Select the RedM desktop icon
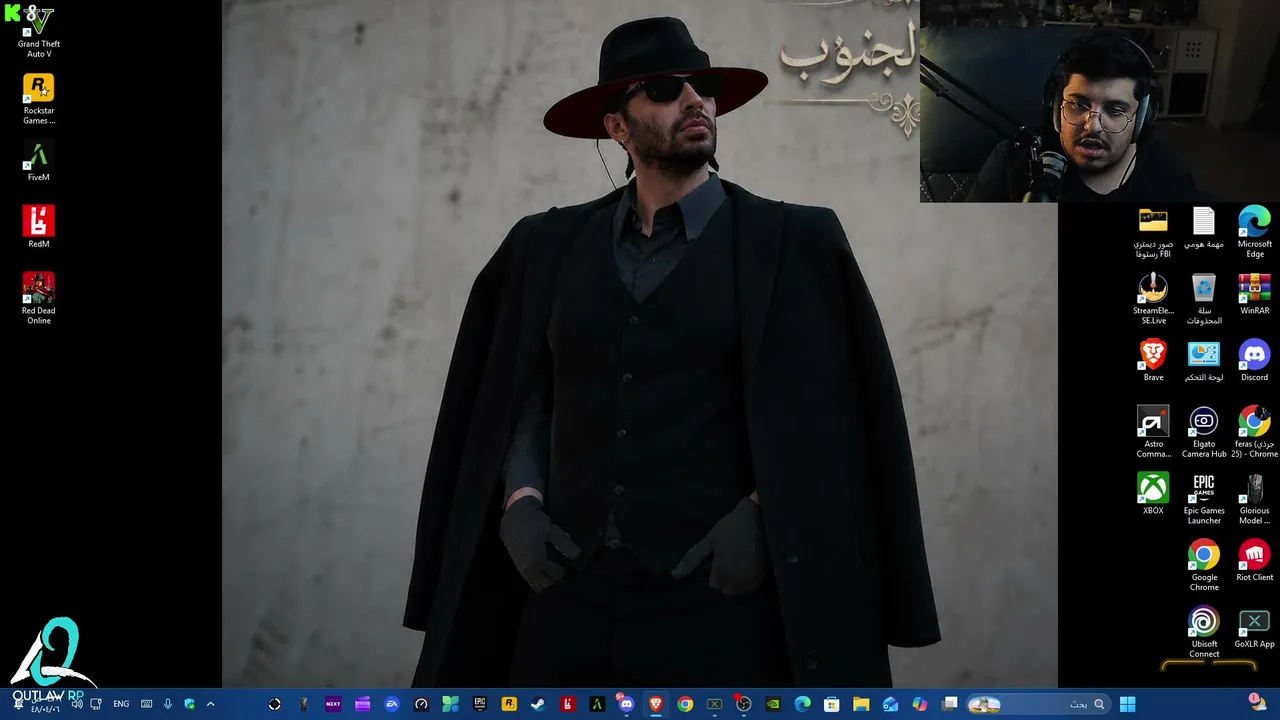Screen dimensions: 1280x720 pos(38,227)
